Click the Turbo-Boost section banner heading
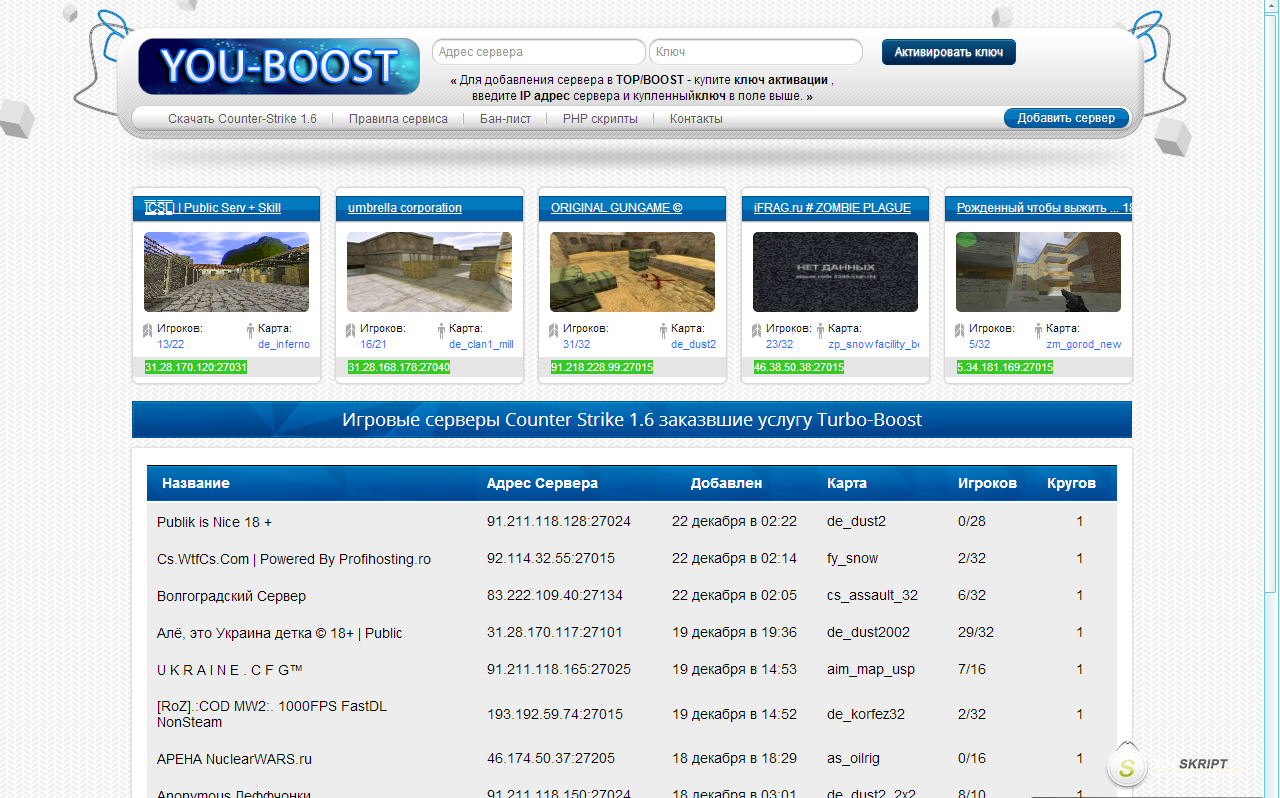The width and height of the screenshot is (1280, 798). [x=632, y=420]
